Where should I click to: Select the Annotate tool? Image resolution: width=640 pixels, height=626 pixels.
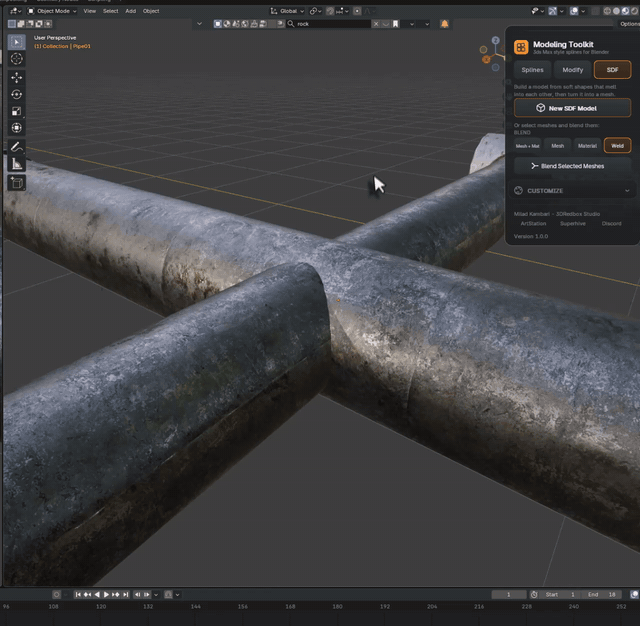click(x=17, y=147)
